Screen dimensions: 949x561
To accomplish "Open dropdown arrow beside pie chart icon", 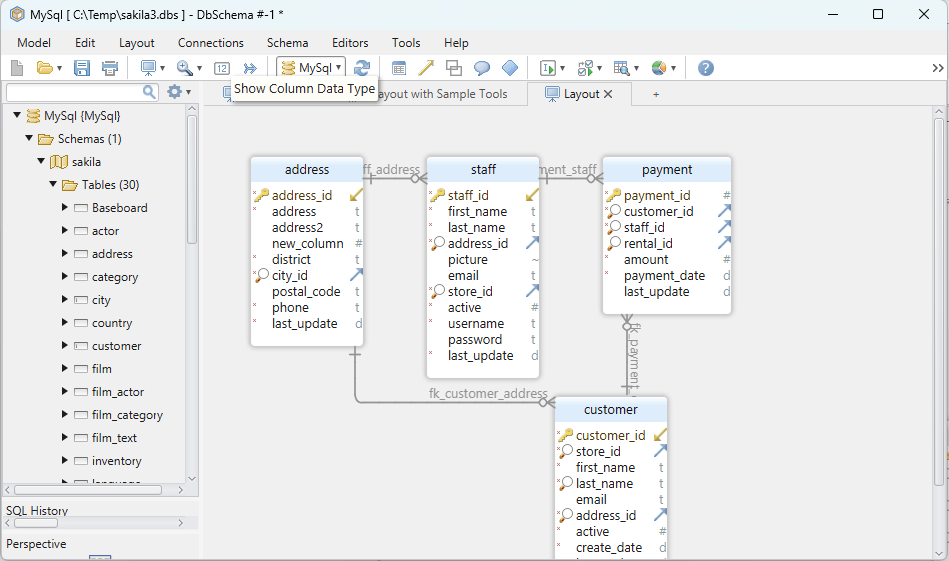I will pyautogui.click(x=673, y=68).
